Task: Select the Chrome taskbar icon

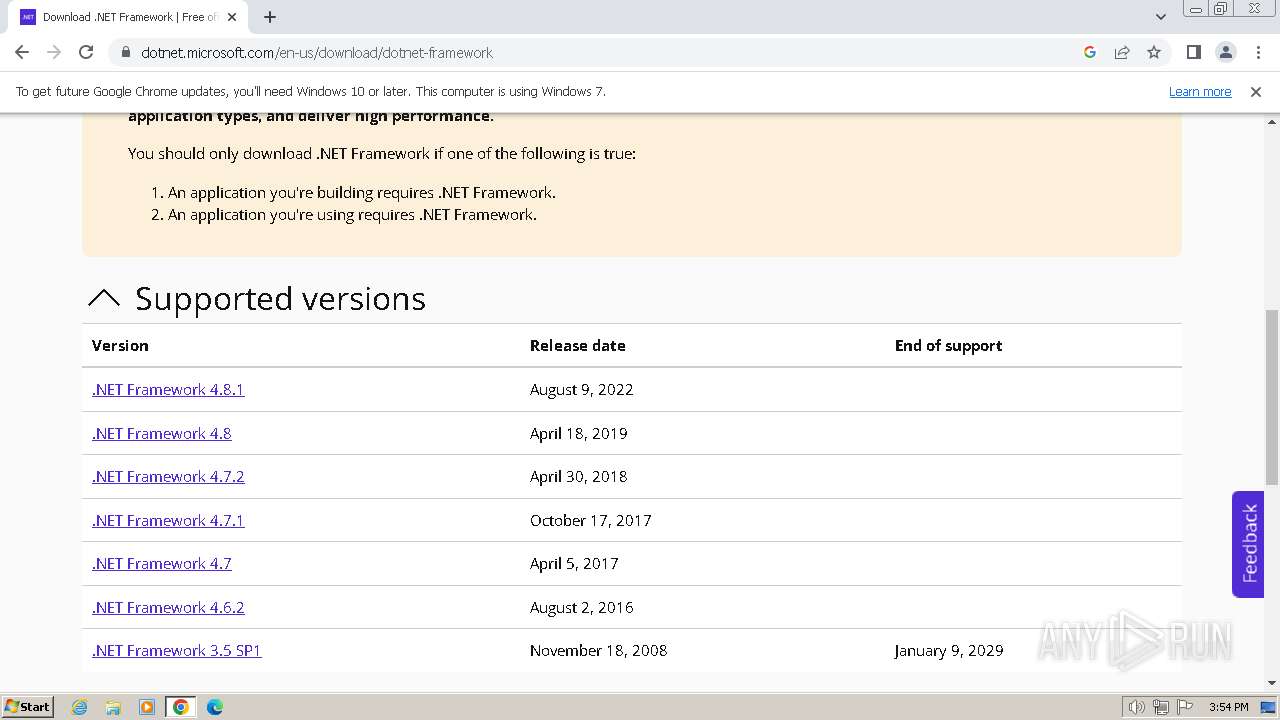Action: (x=181, y=707)
